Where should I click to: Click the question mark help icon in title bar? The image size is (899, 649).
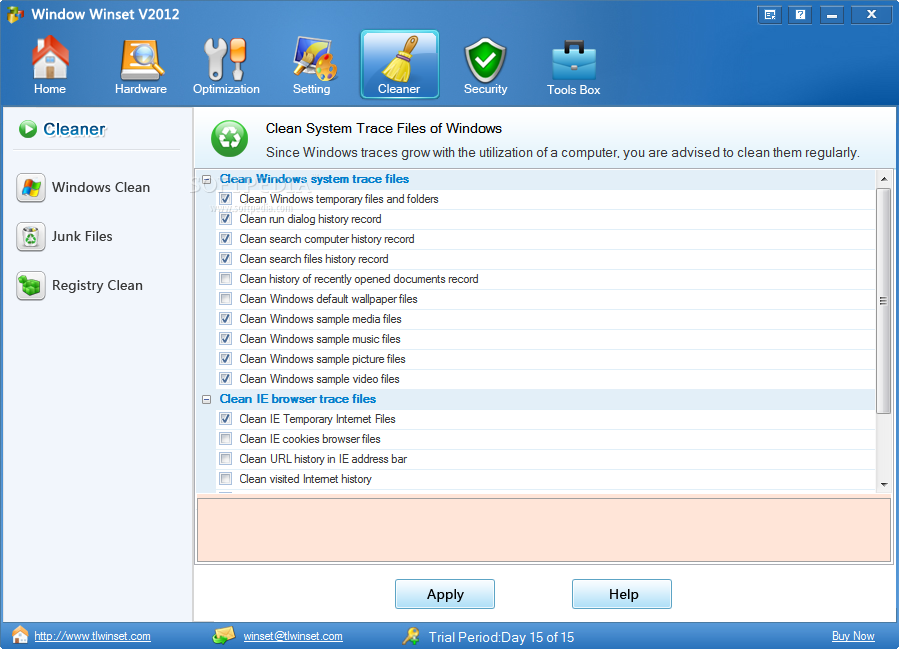pos(800,15)
